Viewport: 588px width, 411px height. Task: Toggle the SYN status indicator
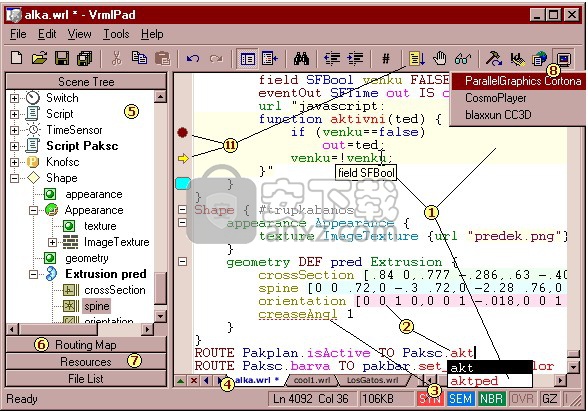click(430, 398)
